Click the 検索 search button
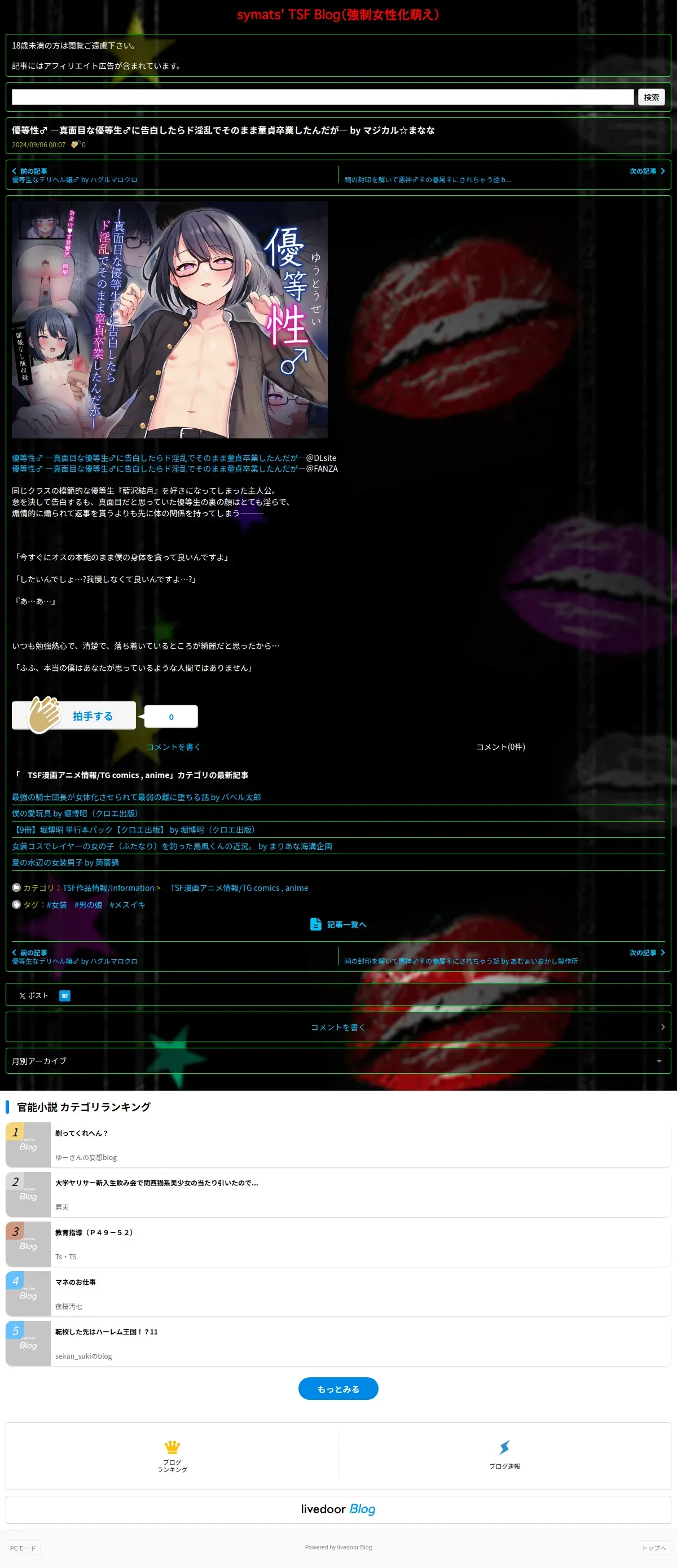 pyautogui.click(x=651, y=97)
